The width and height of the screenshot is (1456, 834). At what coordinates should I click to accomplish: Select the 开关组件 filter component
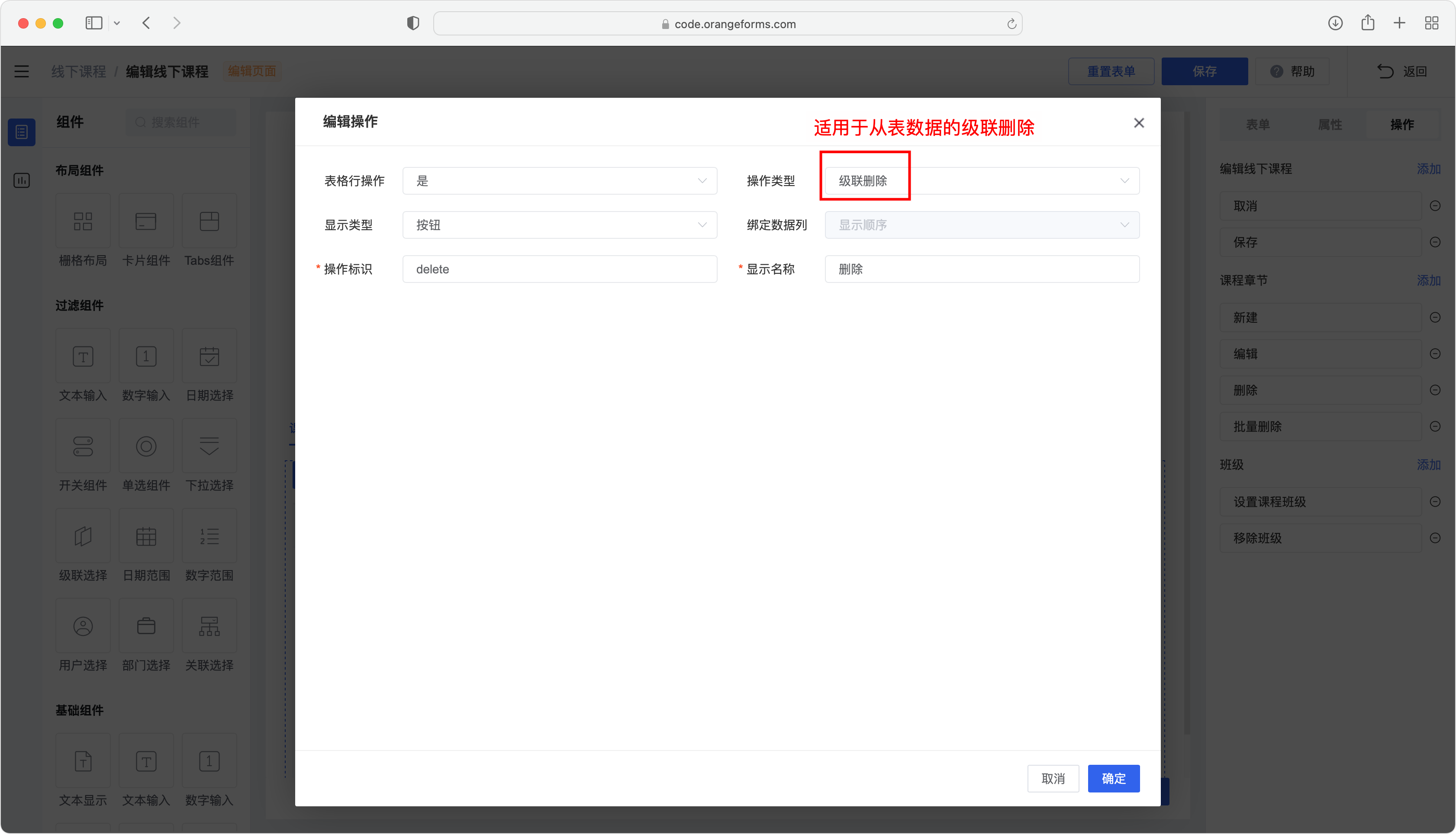(x=83, y=446)
